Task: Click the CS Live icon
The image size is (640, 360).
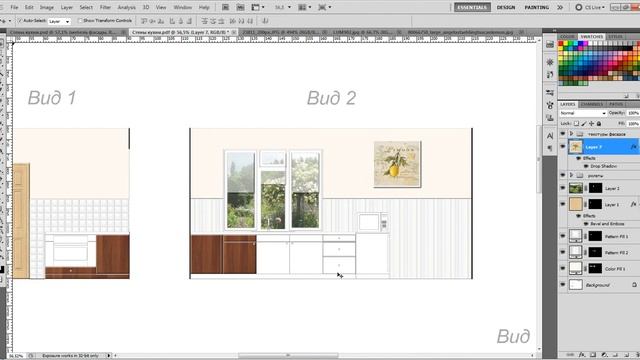Action: [578, 7]
